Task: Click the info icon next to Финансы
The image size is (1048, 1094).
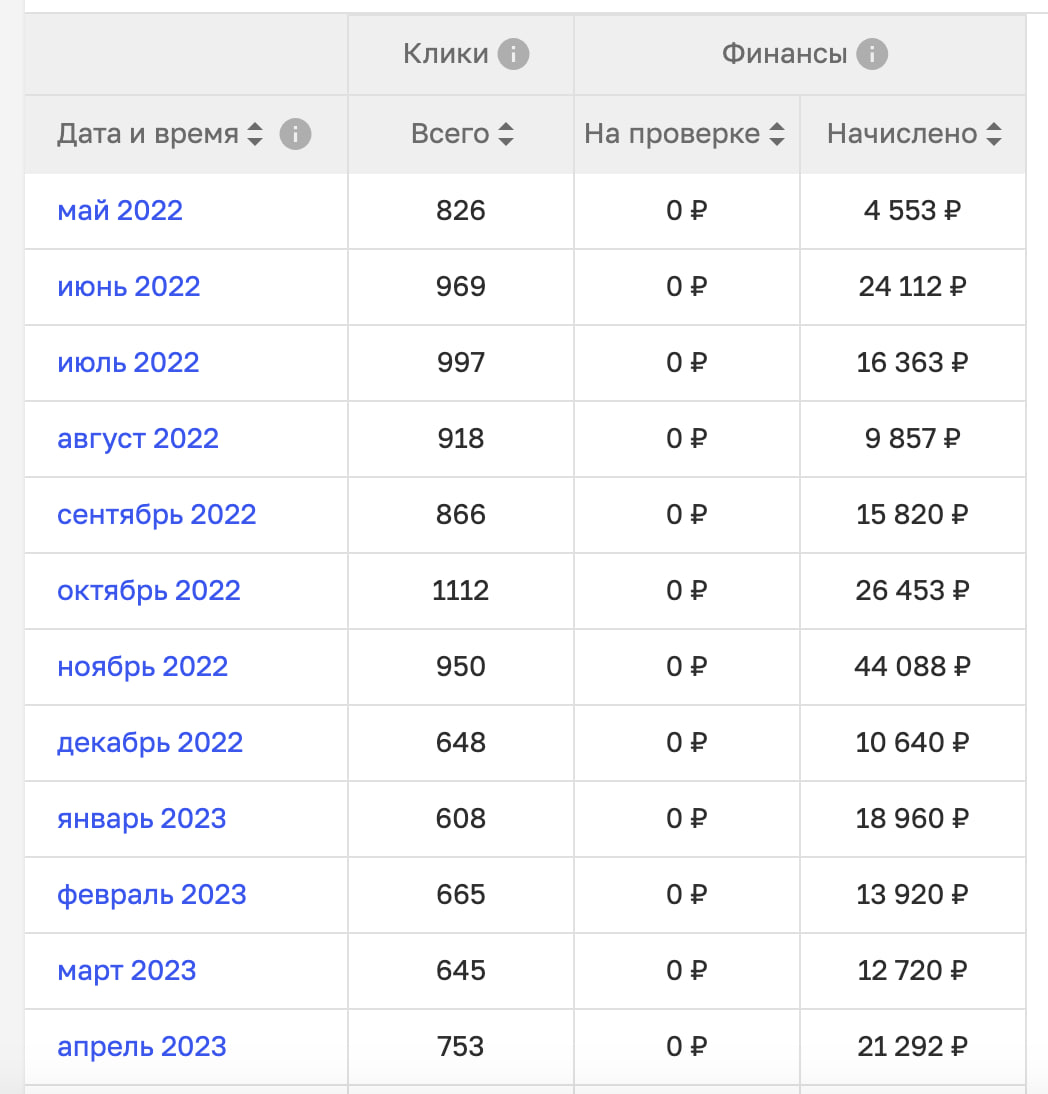Action: click(871, 54)
